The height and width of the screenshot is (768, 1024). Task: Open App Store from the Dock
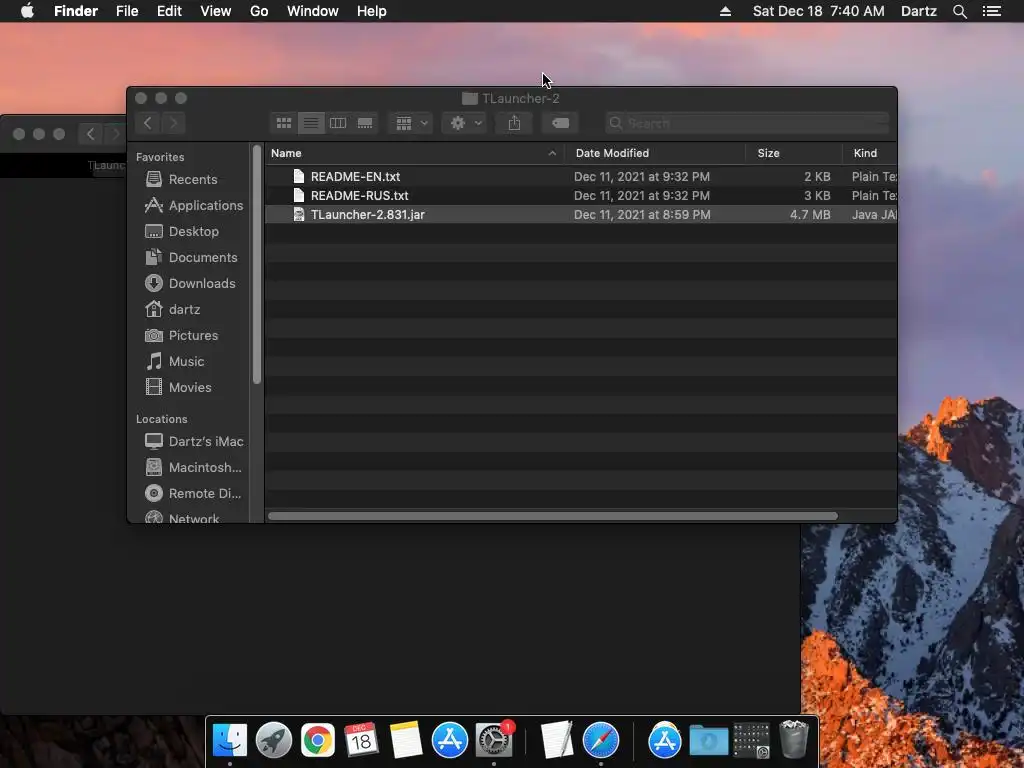tap(450, 740)
